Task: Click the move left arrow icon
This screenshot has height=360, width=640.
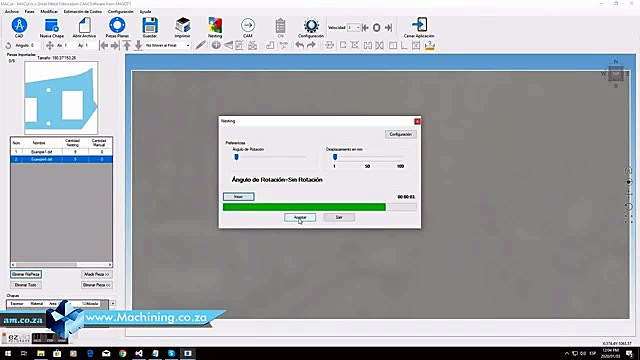Action: (x=104, y=45)
